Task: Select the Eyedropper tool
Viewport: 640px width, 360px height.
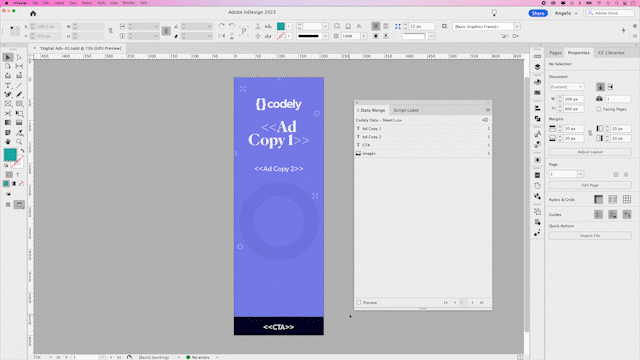Action: (x=19, y=133)
